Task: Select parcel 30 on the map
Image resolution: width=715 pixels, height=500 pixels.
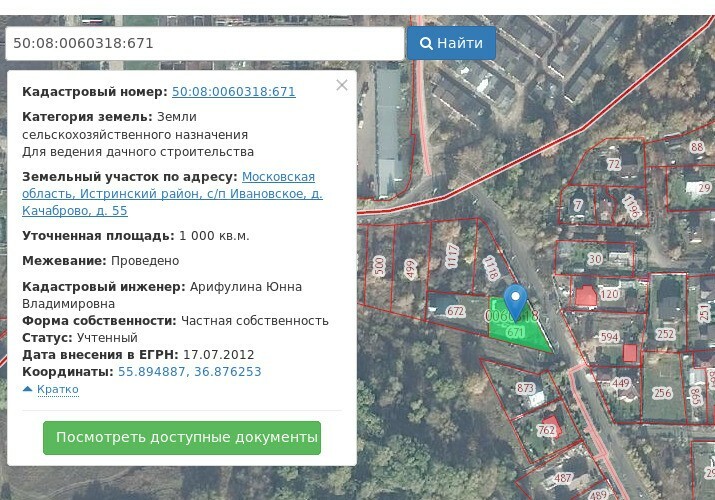Action: (595, 259)
